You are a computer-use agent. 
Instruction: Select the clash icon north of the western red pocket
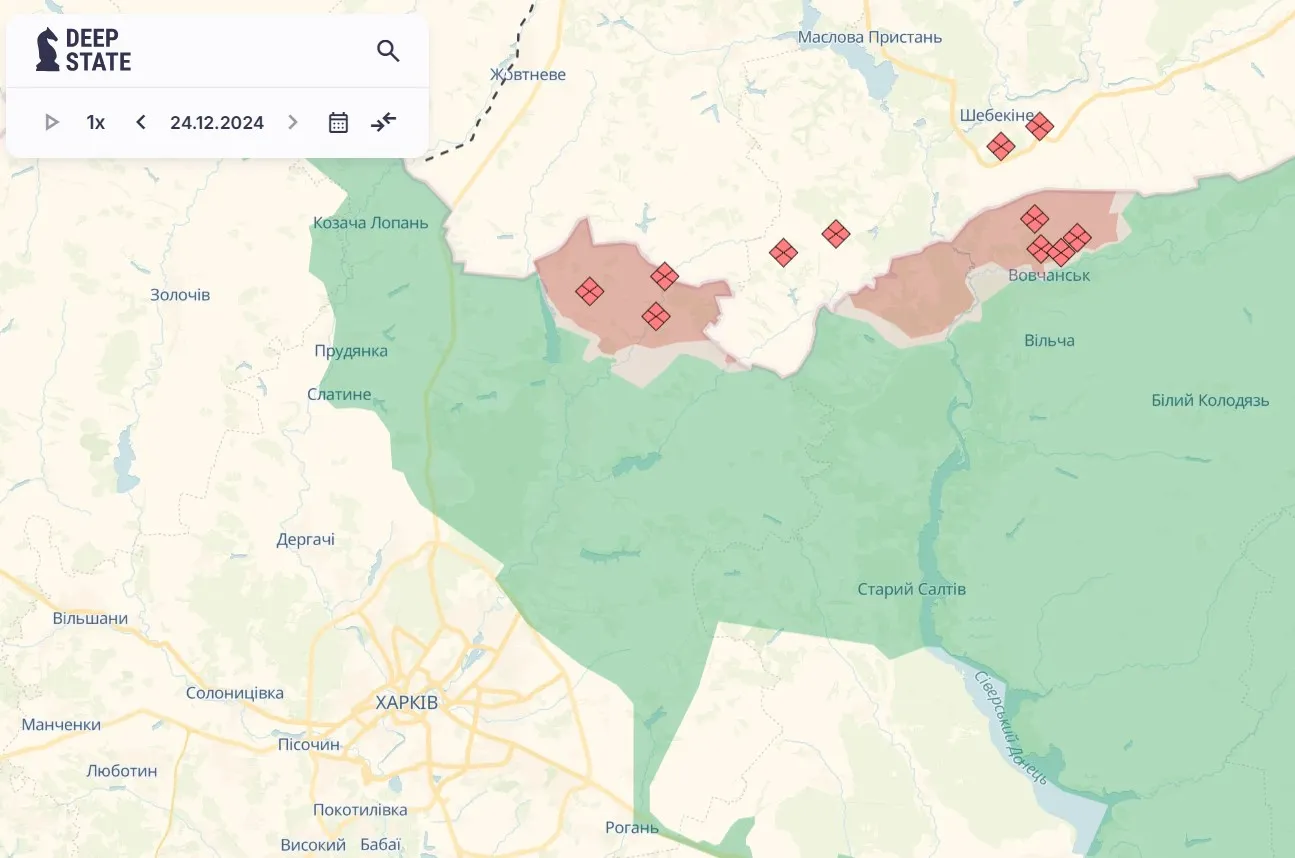(836, 234)
